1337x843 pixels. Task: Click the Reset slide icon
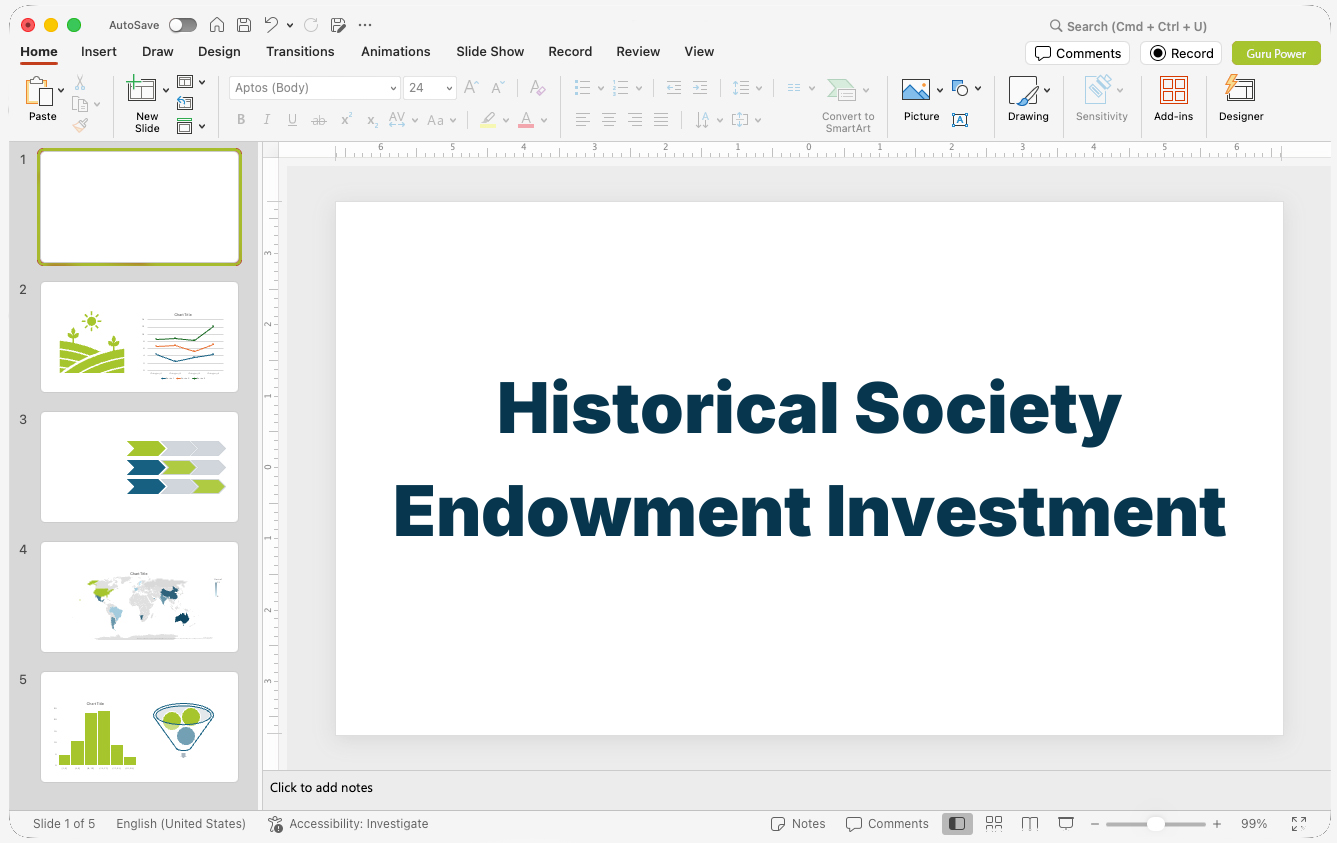click(x=185, y=103)
